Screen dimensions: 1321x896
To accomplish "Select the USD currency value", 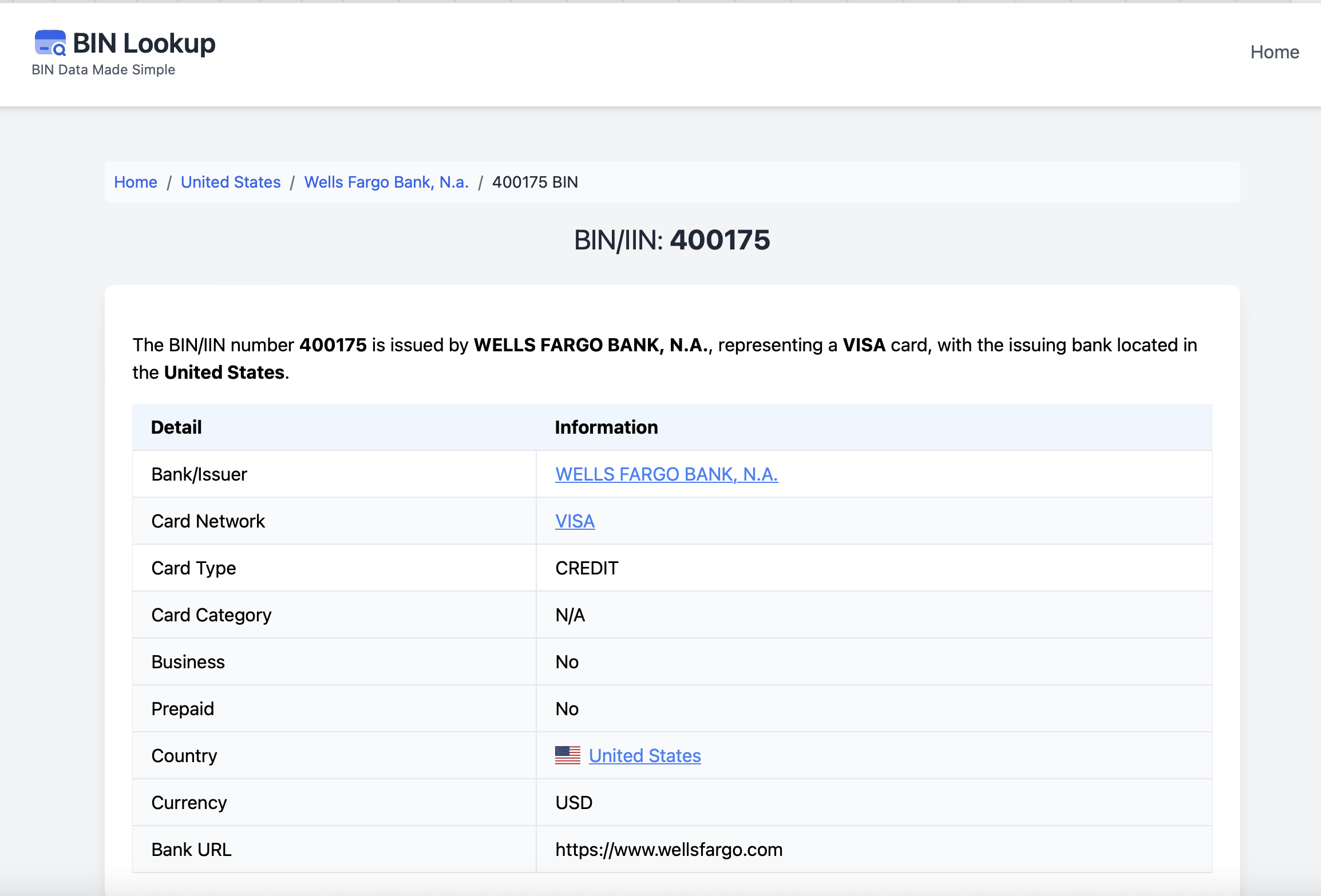I will pos(574,803).
